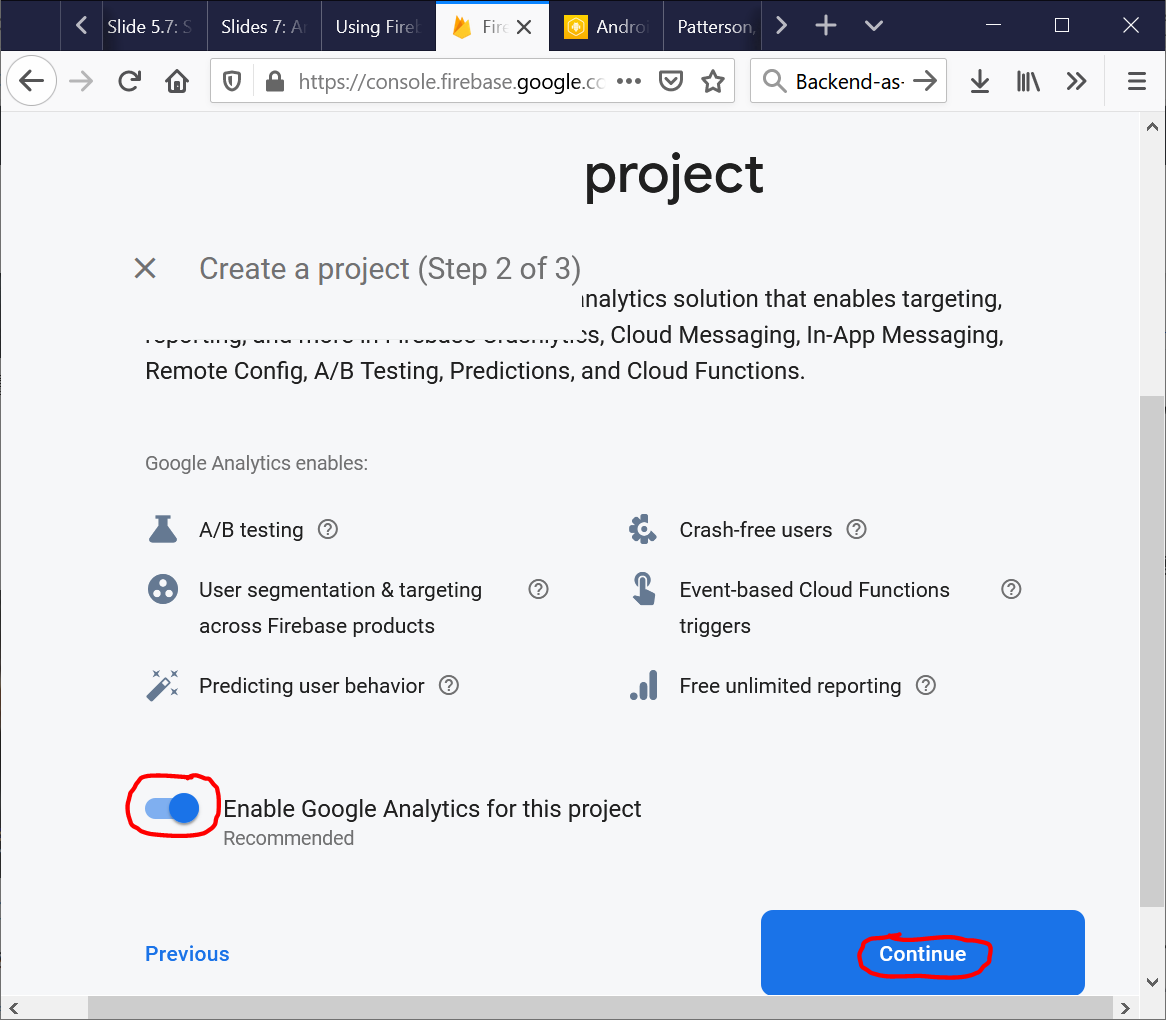Viewport: 1166px width, 1020px height.
Task: Open the Library bookshelf icon
Action: [x=1028, y=81]
